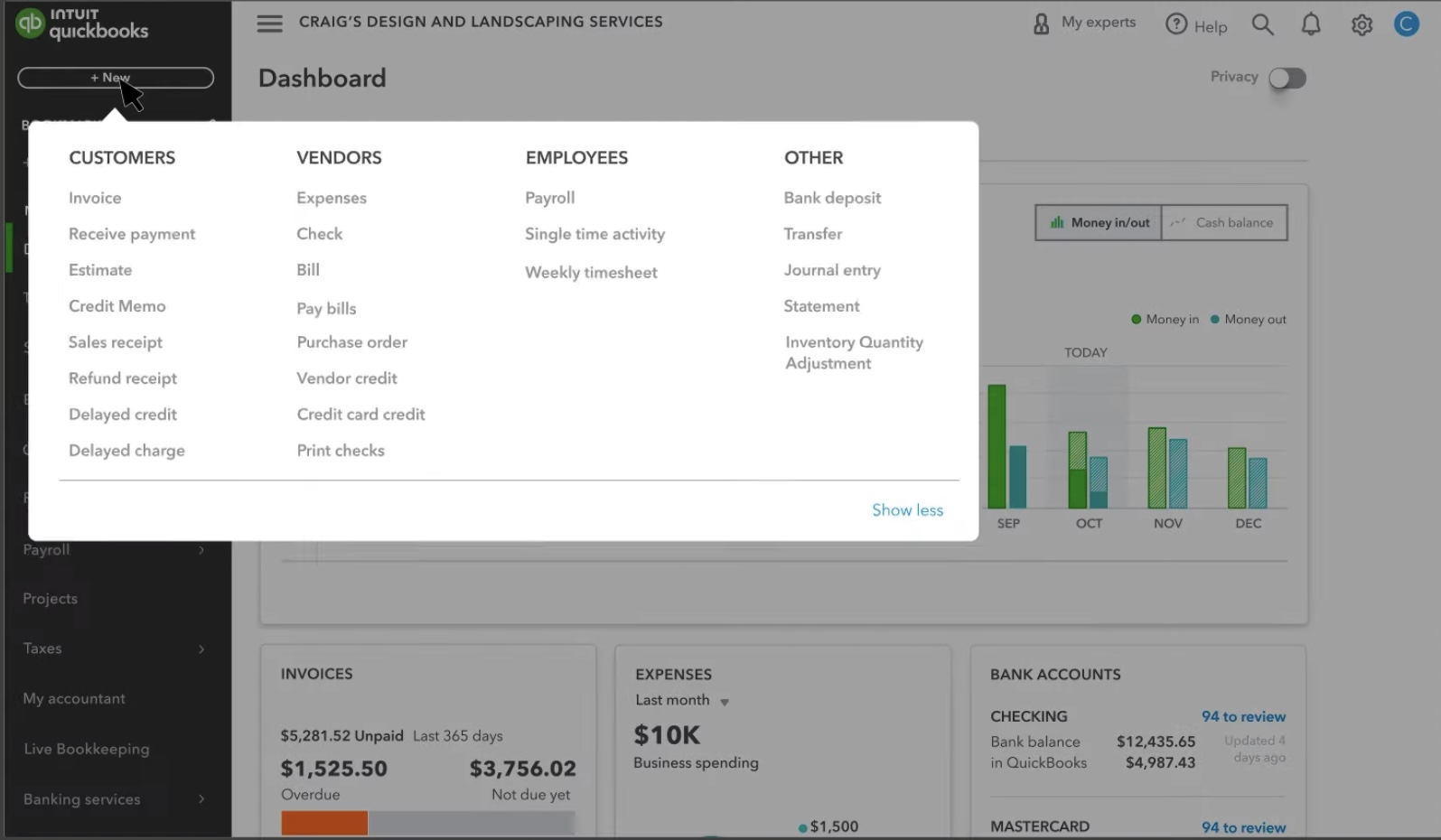Click the Help question mark icon
The image size is (1441, 840).
click(x=1175, y=24)
